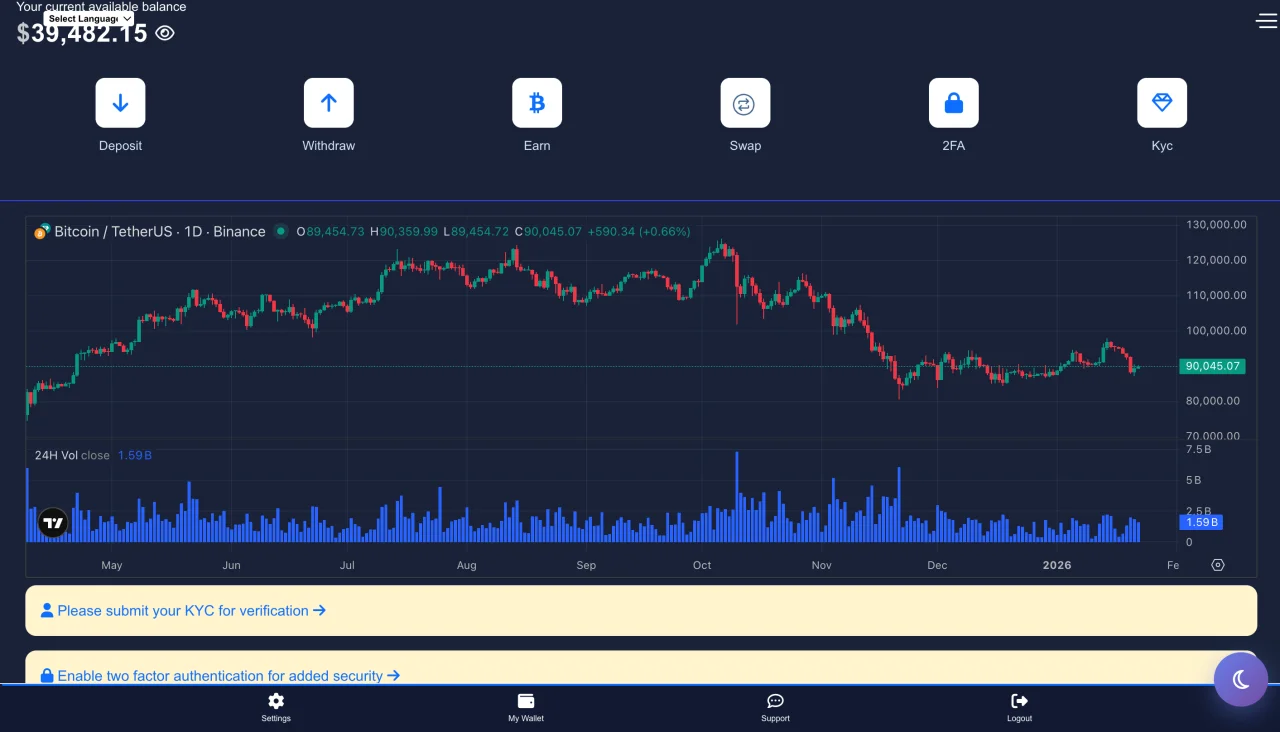Screen dimensions: 1280x732
Task: Open Support in bottom bar
Action: point(775,707)
